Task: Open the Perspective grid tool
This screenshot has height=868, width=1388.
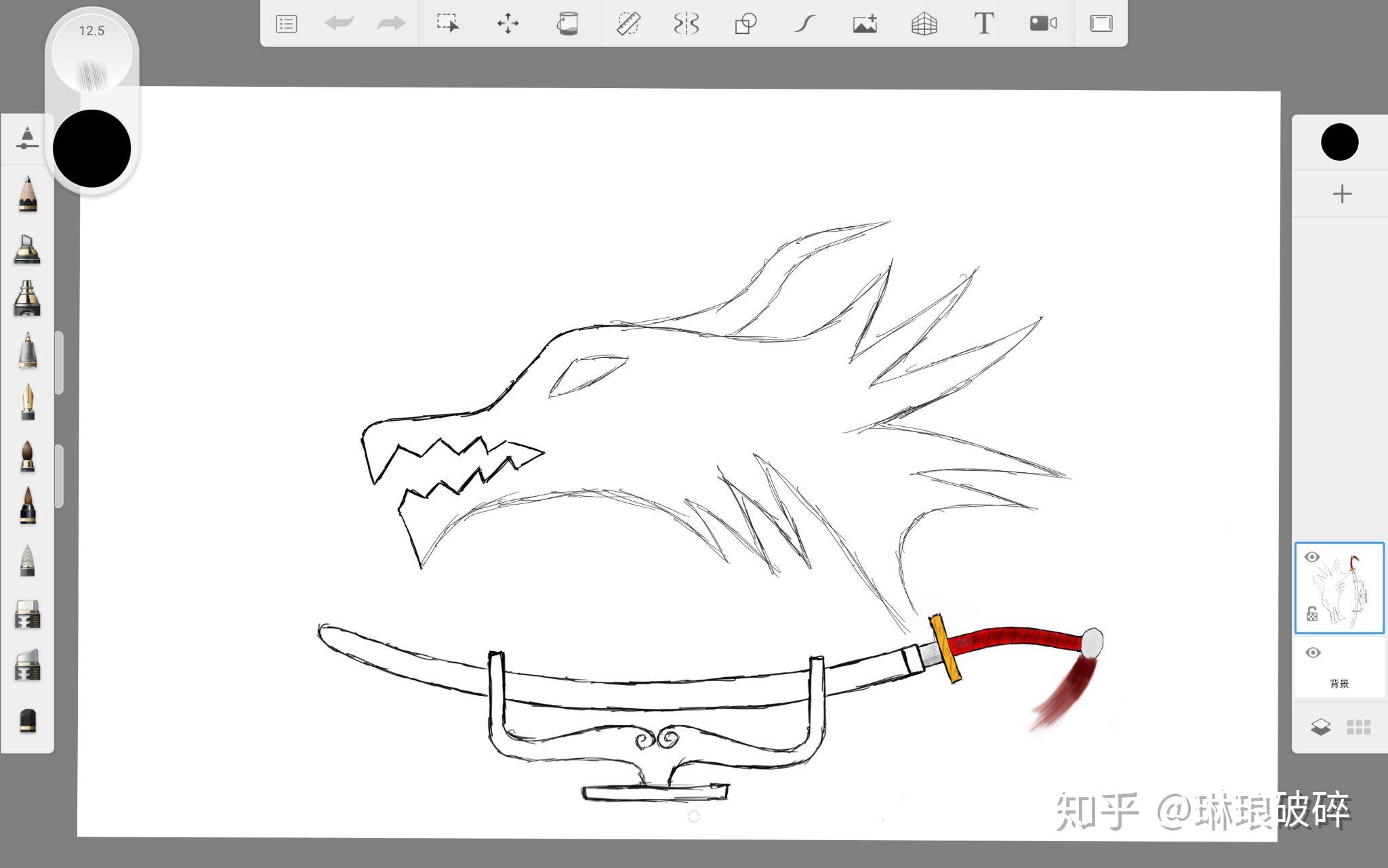Action: 924,24
